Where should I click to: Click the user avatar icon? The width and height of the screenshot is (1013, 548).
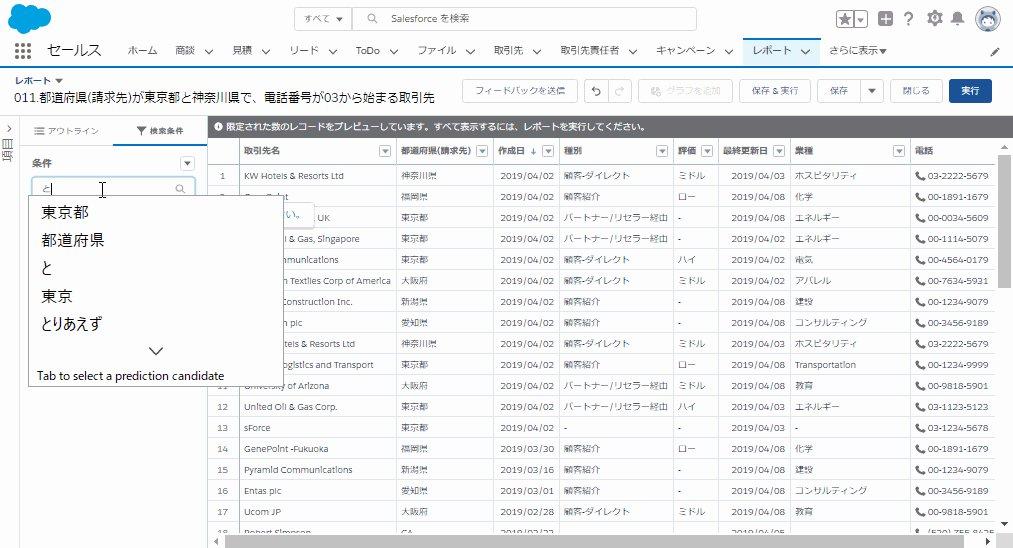pos(987,19)
